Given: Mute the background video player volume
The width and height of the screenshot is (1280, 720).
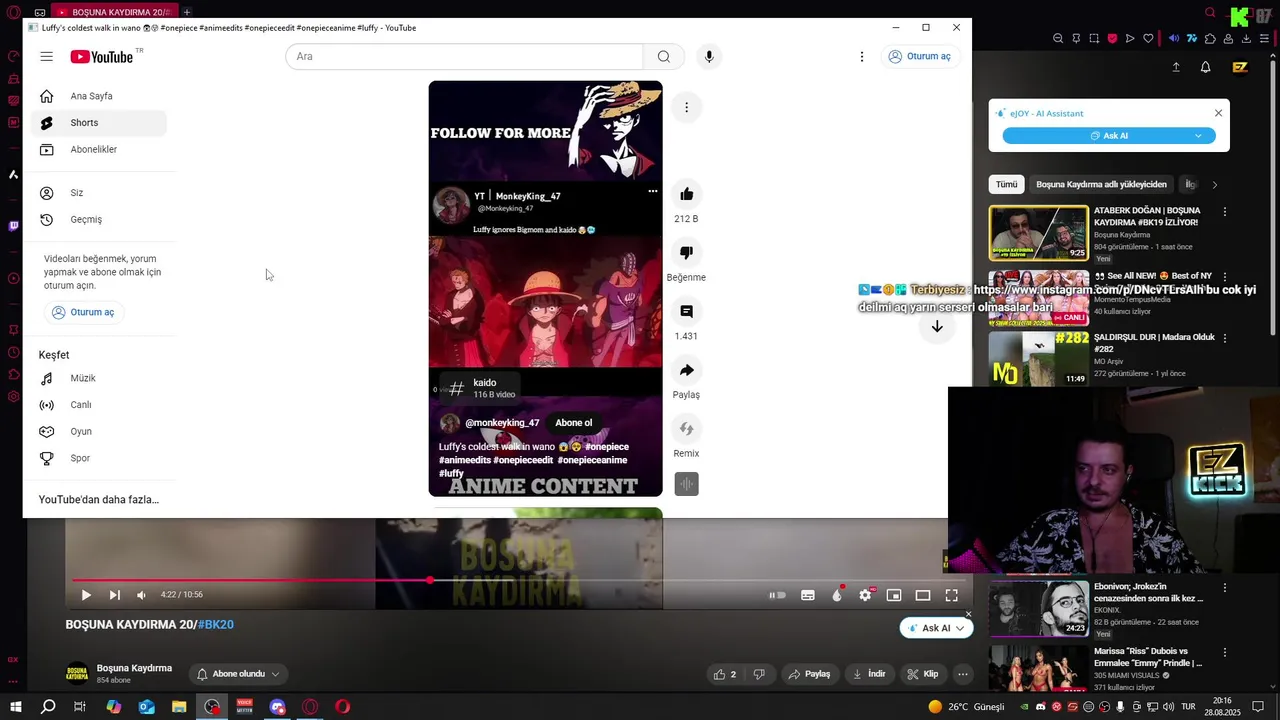Looking at the screenshot, I should 141,595.
